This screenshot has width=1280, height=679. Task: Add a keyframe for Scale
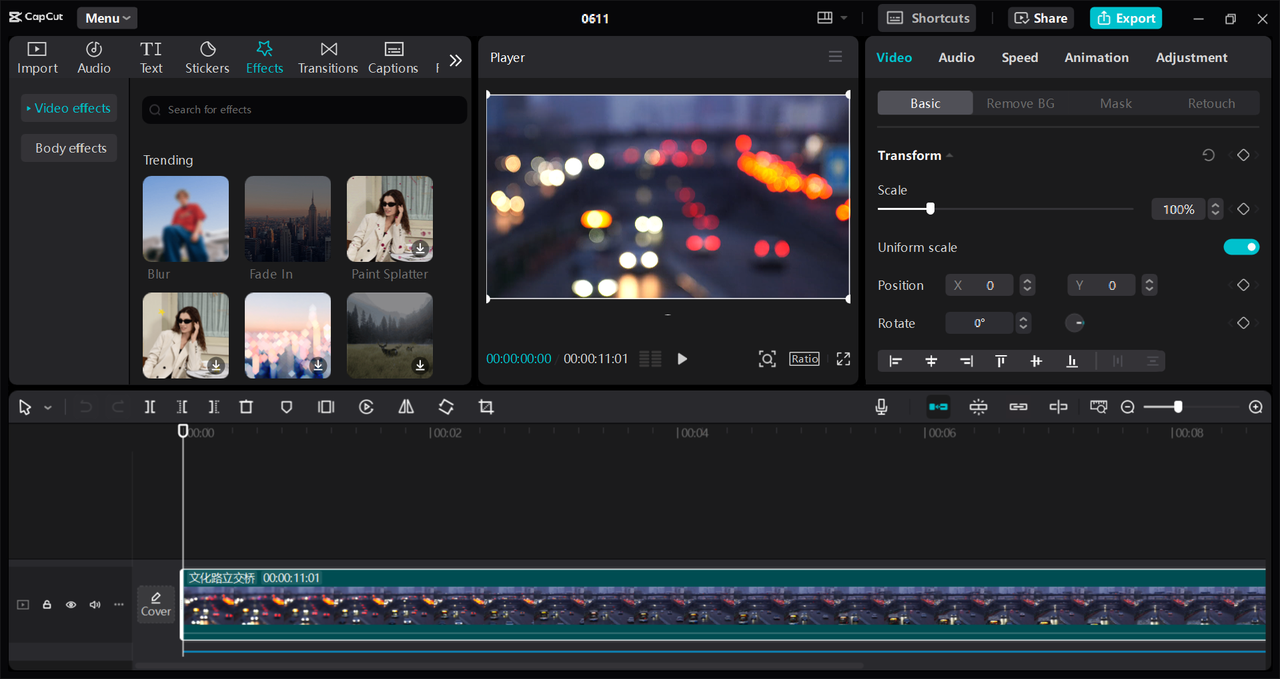point(1243,209)
